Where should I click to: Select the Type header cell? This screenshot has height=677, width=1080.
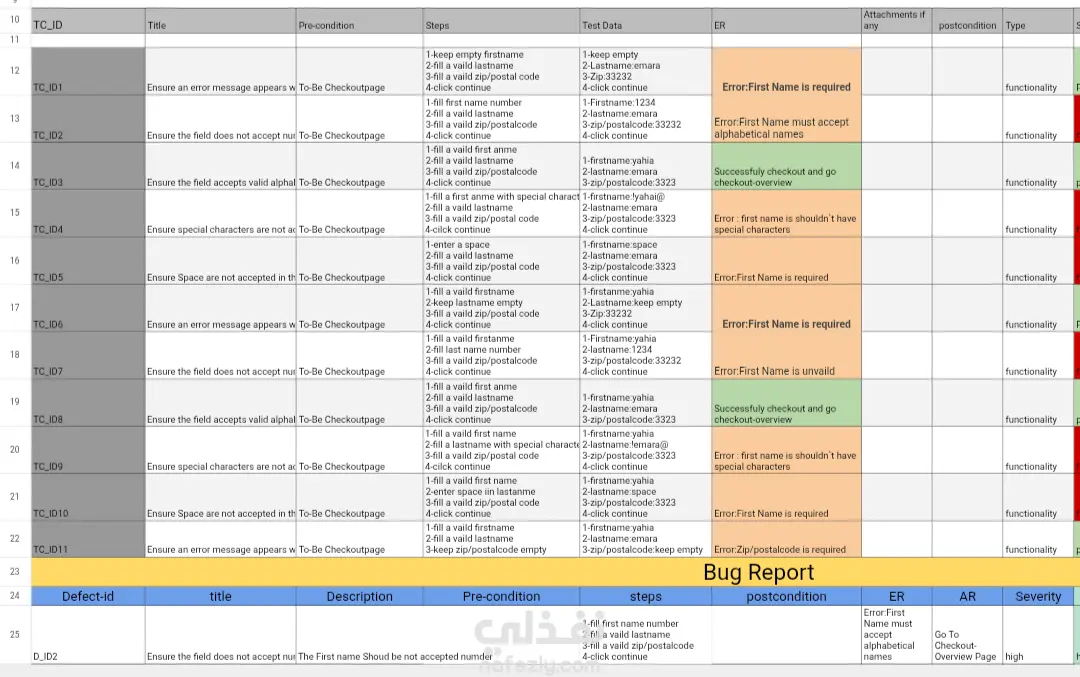(x=1037, y=21)
